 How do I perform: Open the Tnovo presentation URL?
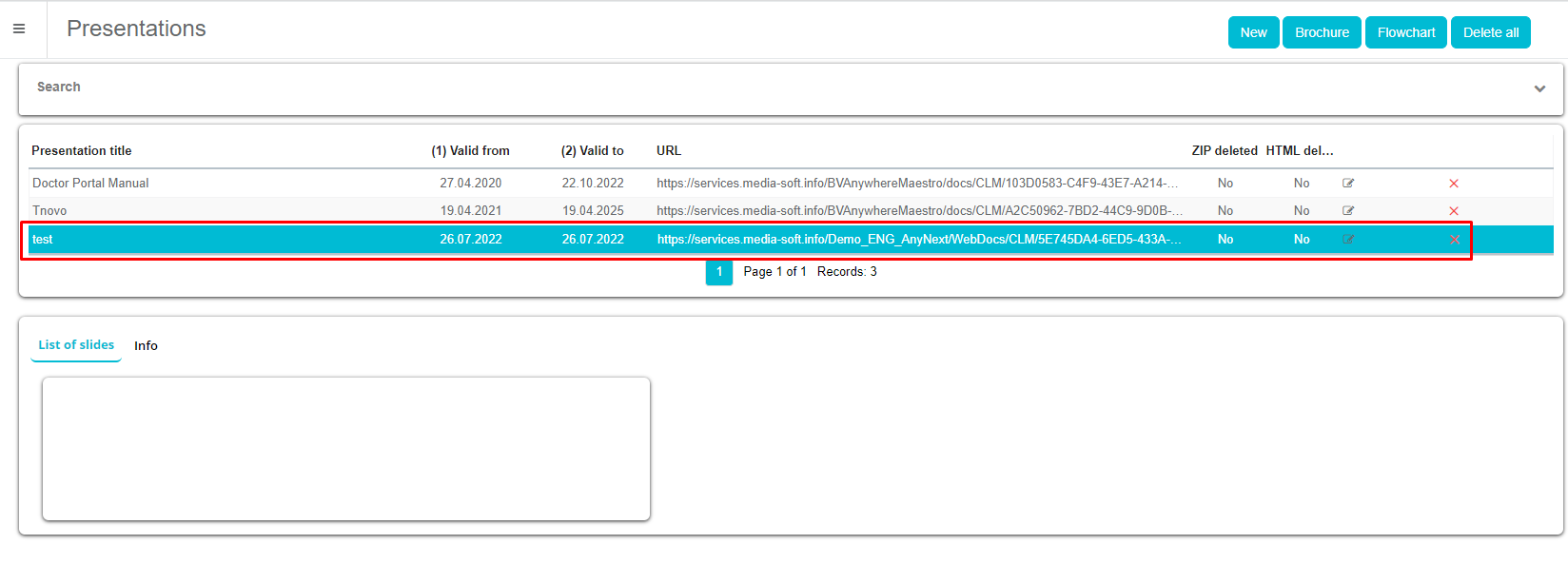(x=918, y=210)
